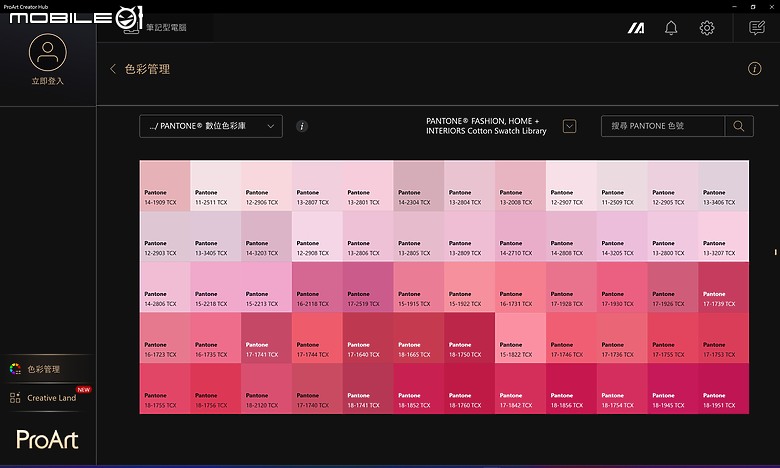Pick Pantone 15-1915 TCX swatch

tap(418, 287)
